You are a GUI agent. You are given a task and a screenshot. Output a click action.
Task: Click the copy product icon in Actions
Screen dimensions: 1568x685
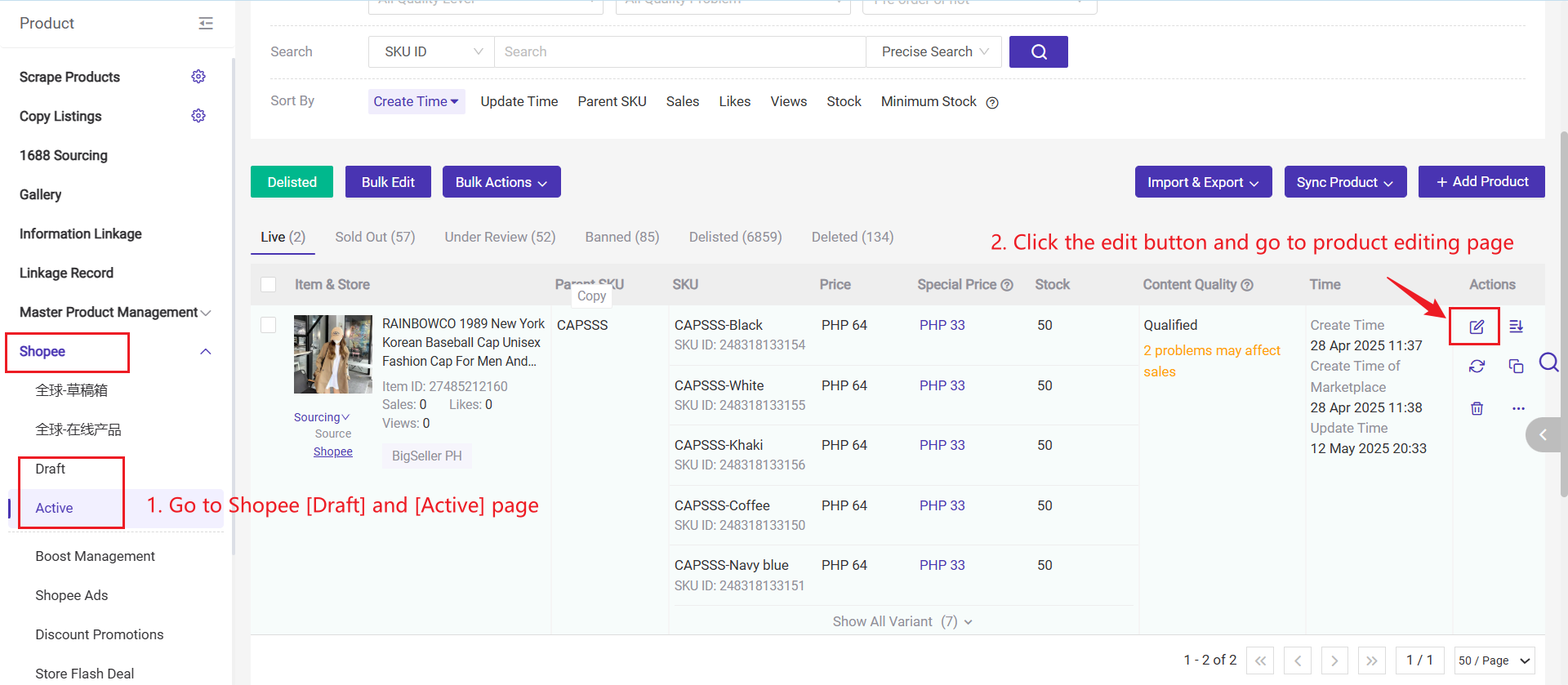point(1517,367)
